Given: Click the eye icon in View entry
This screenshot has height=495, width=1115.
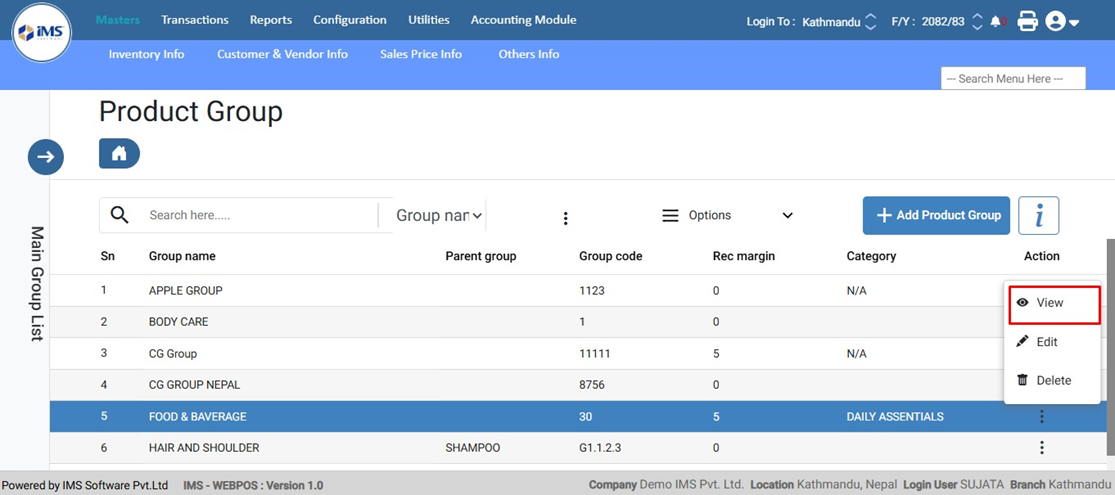Looking at the screenshot, I should (x=1023, y=302).
